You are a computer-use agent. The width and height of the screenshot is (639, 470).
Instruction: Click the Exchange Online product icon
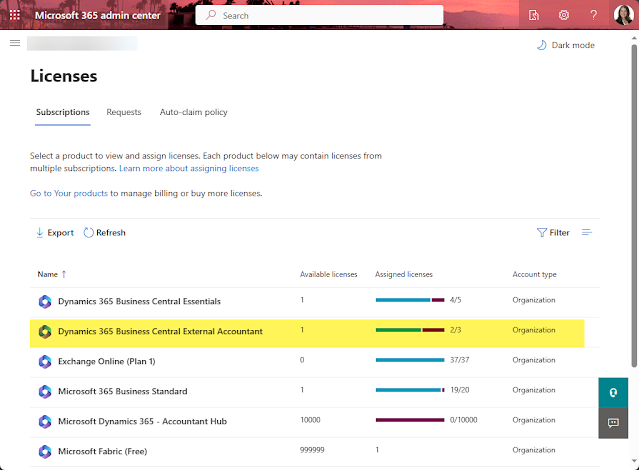(45, 362)
